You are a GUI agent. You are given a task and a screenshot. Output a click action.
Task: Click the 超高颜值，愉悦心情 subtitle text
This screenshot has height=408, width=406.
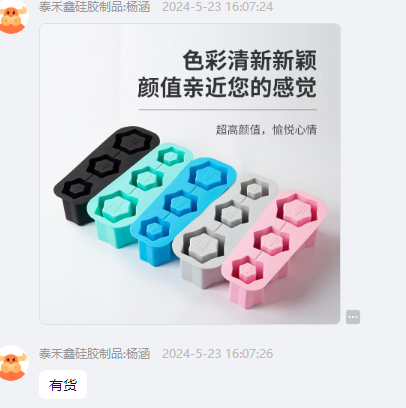click(266, 130)
